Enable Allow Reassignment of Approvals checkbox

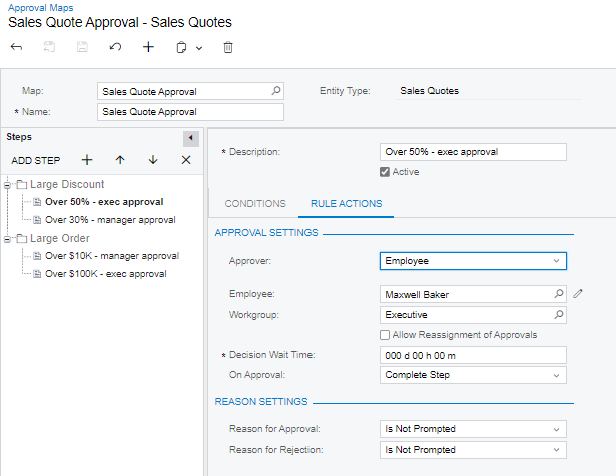pos(385,335)
